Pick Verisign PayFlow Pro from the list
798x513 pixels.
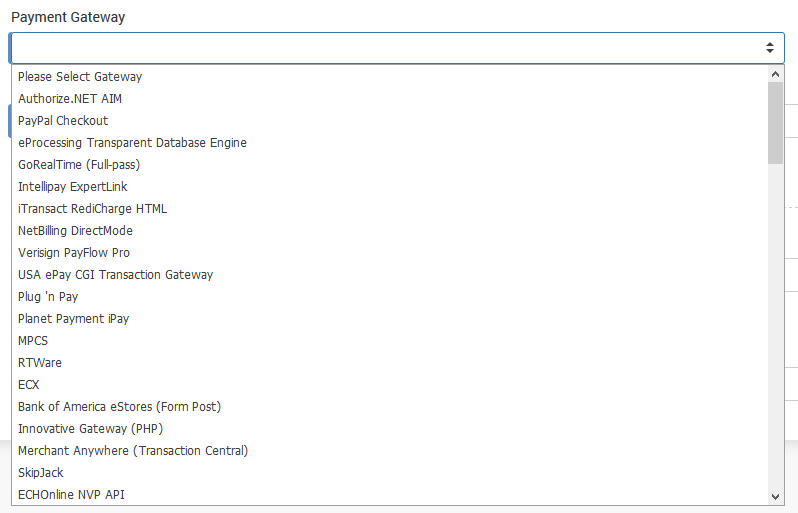[74, 253]
